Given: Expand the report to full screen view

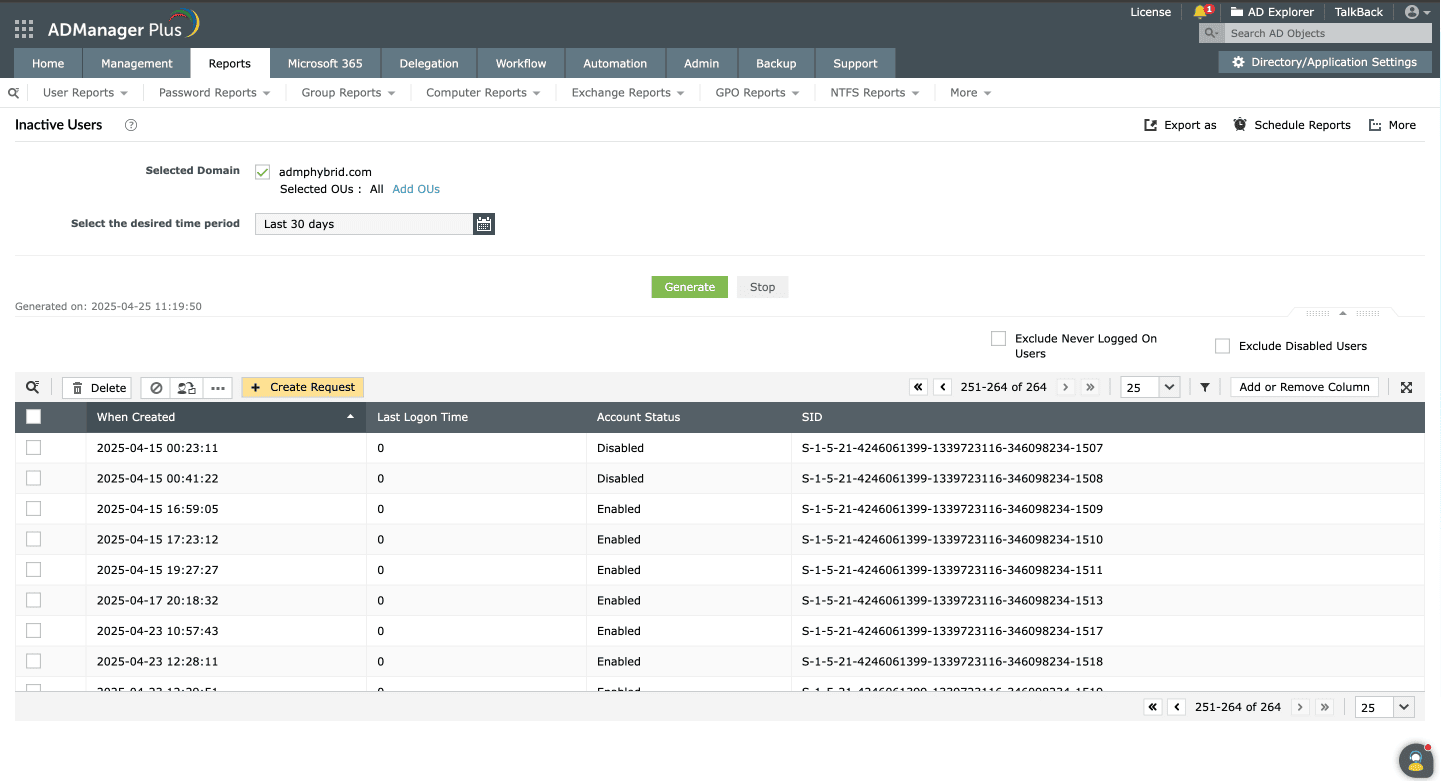Looking at the screenshot, I should point(1406,387).
